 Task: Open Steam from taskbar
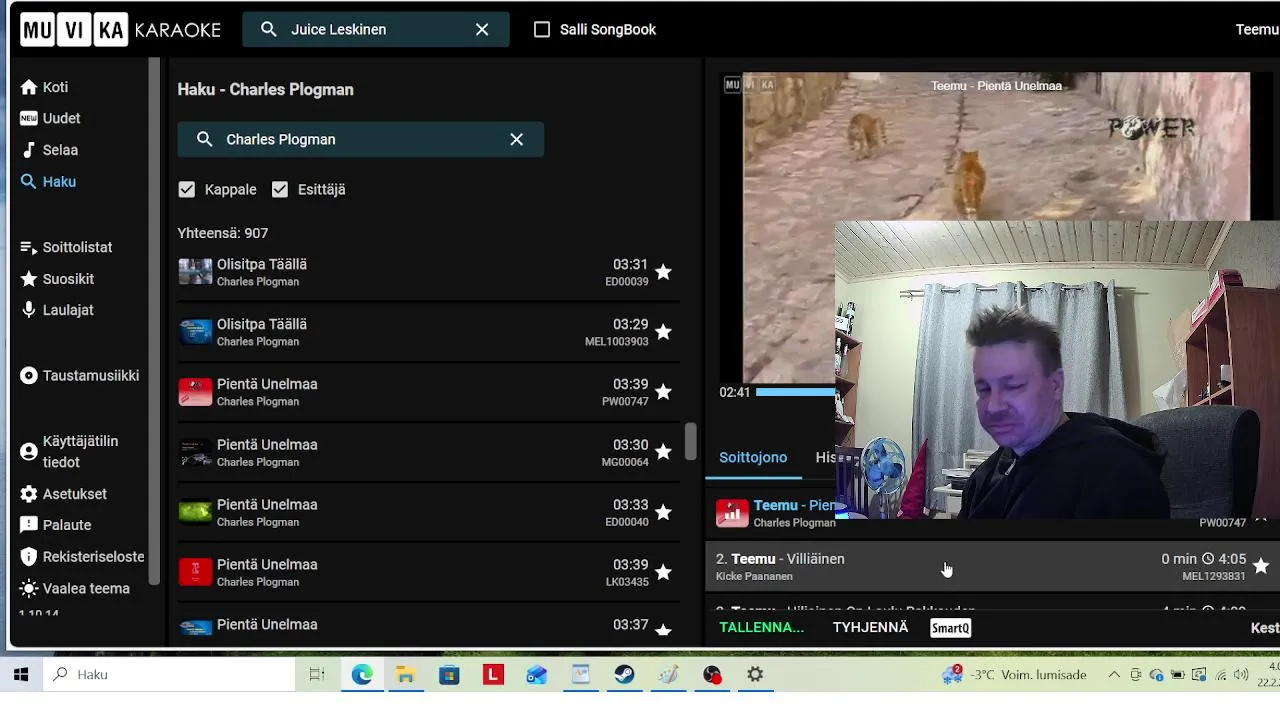624,675
